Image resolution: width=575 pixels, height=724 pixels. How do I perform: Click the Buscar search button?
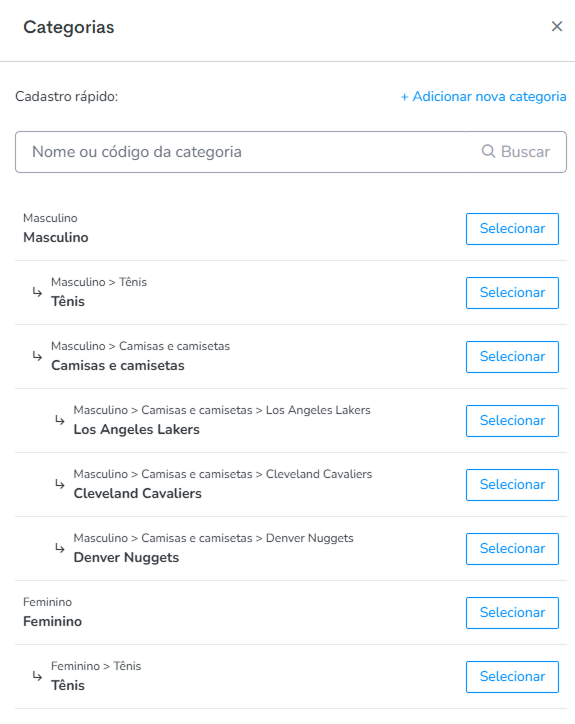point(516,152)
